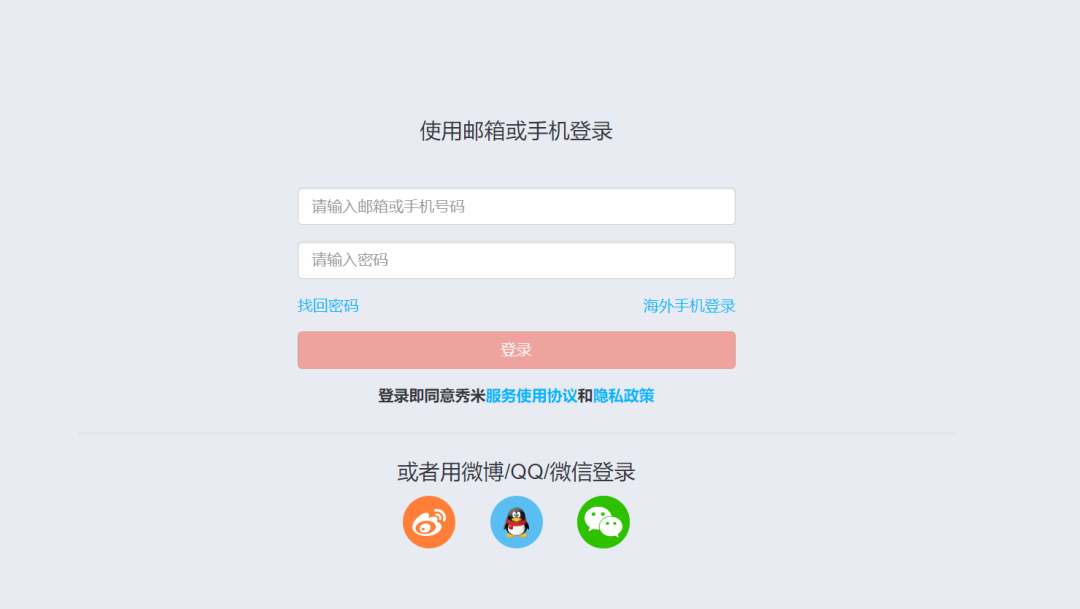
Task: Click the 登录即同意秀米 text
Action: [431, 396]
